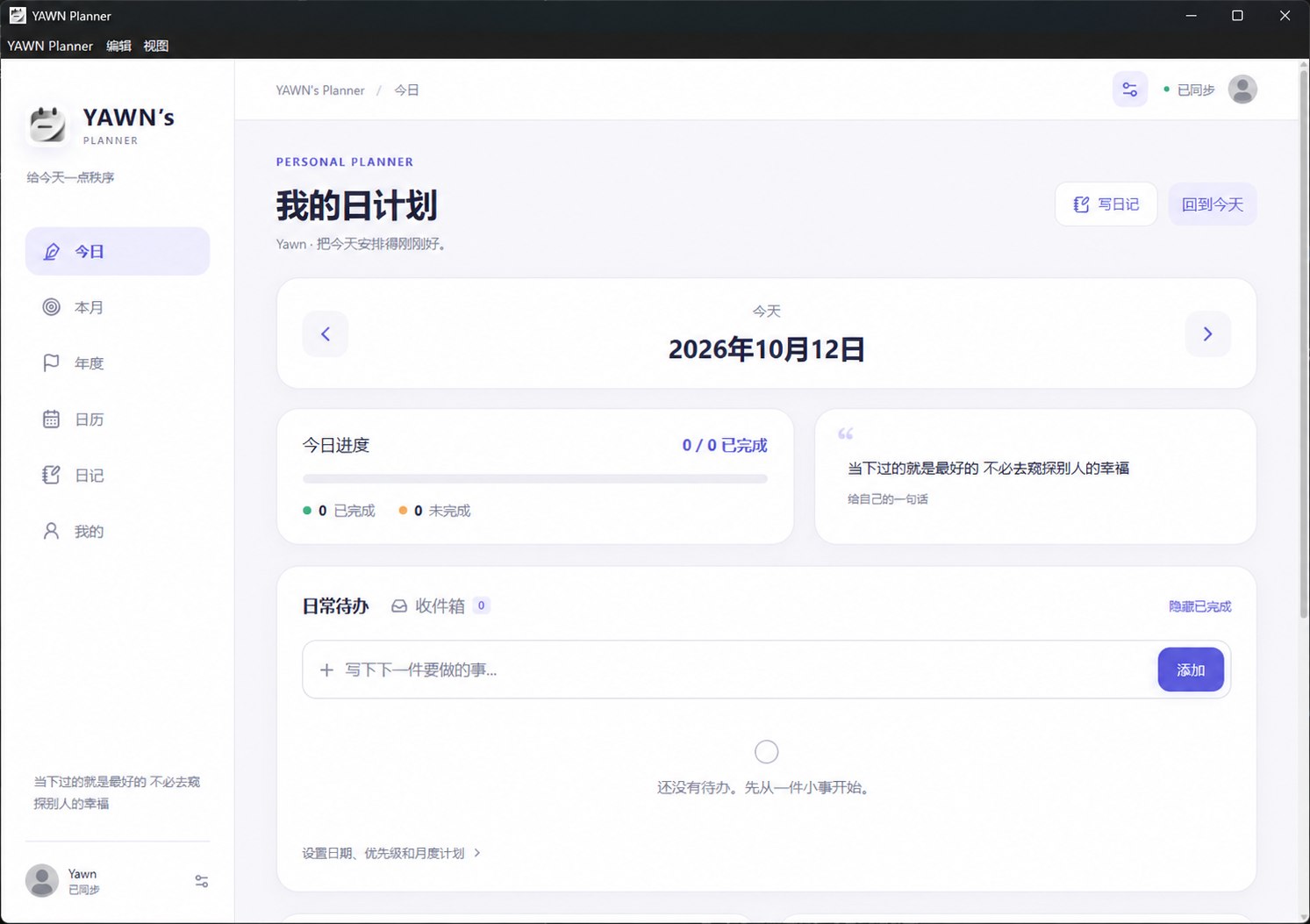The width and height of the screenshot is (1310, 924).
Task: Click the 回到今天 button
Action: coord(1213,204)
